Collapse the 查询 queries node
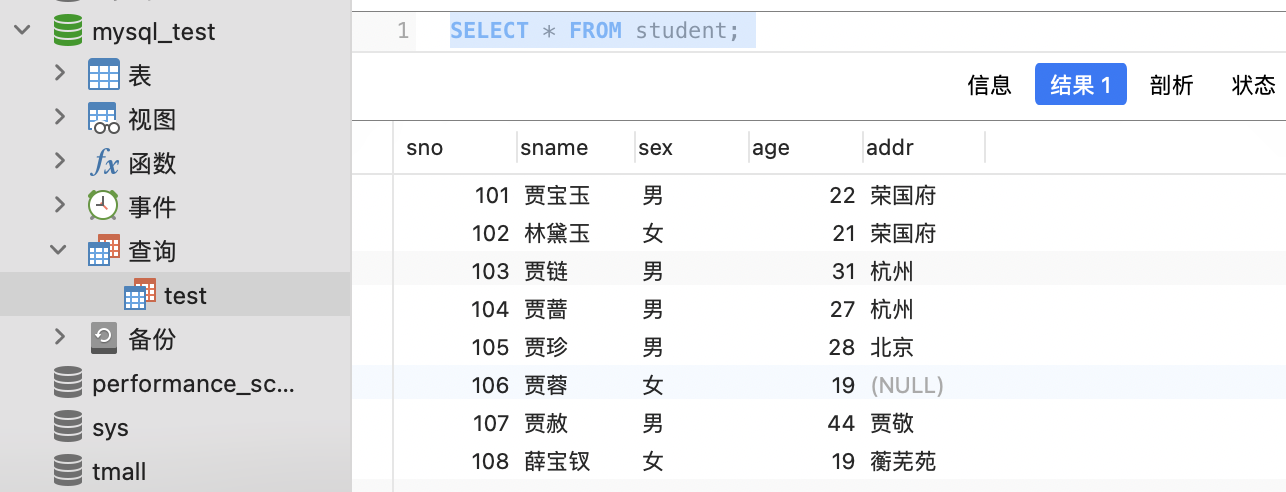 [x=60, y=250]
